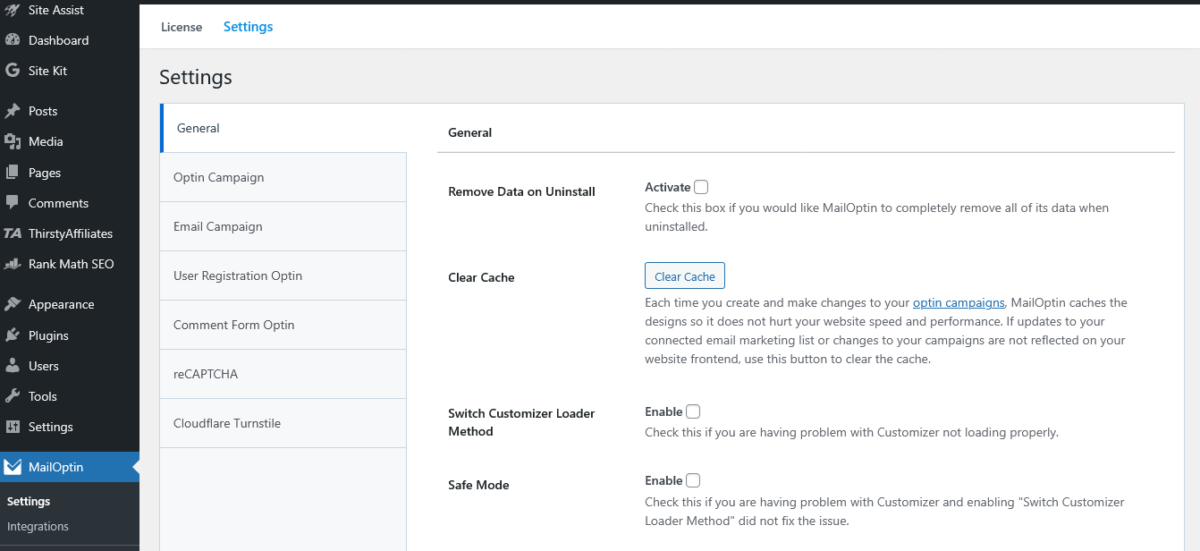
Task: Open the Media menu label
Action: [46, 142]
